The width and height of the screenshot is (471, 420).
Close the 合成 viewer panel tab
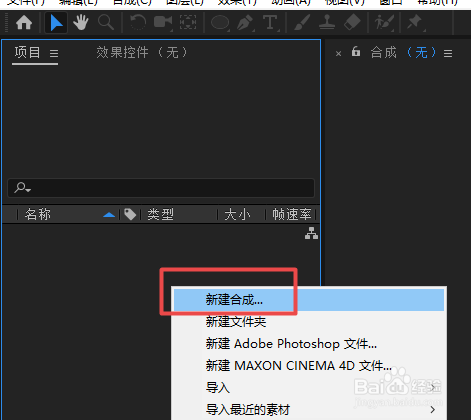pos(338,53)
